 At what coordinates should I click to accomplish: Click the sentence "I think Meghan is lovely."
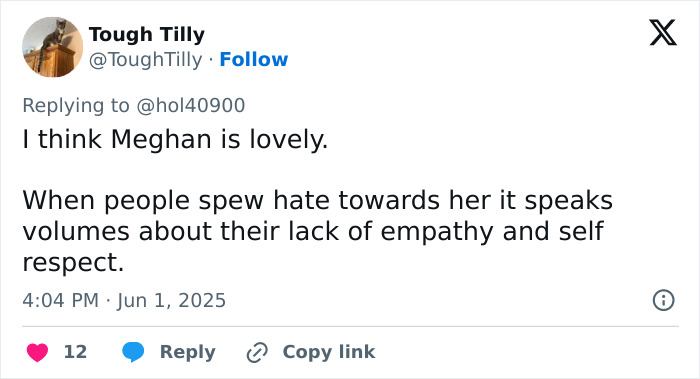175,139
